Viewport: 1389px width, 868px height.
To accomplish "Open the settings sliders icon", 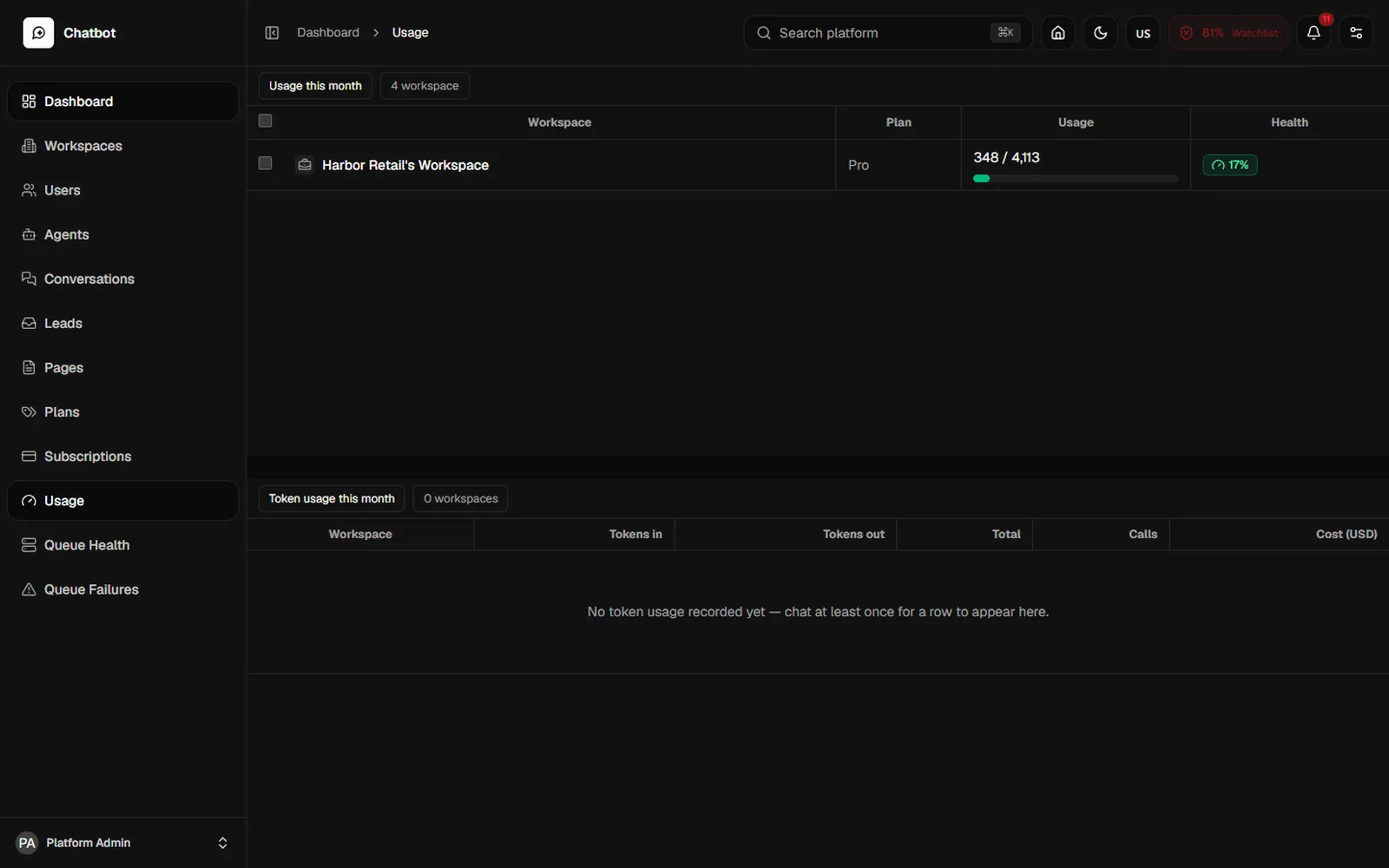I will coord(1356,33).
